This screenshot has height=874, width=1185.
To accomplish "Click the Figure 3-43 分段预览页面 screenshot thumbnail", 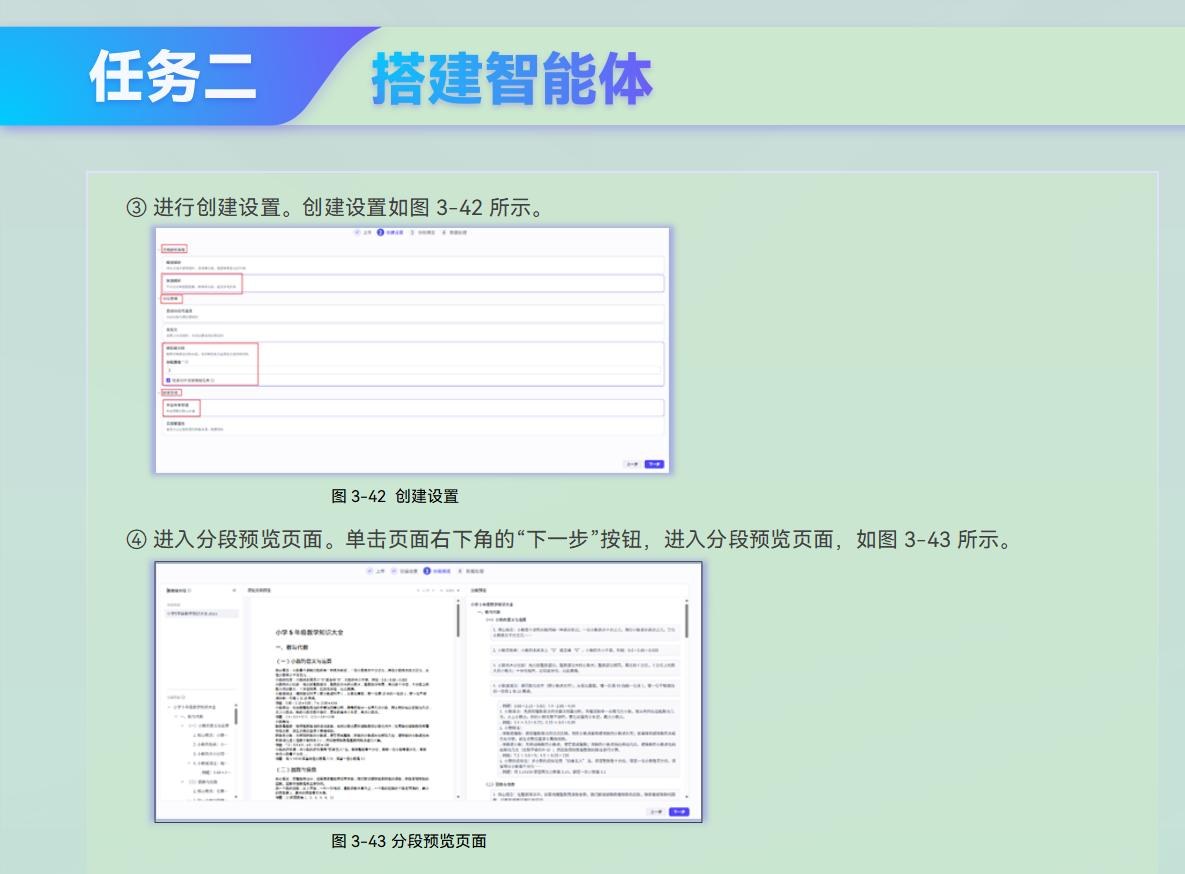I will (x=429, y=692).
